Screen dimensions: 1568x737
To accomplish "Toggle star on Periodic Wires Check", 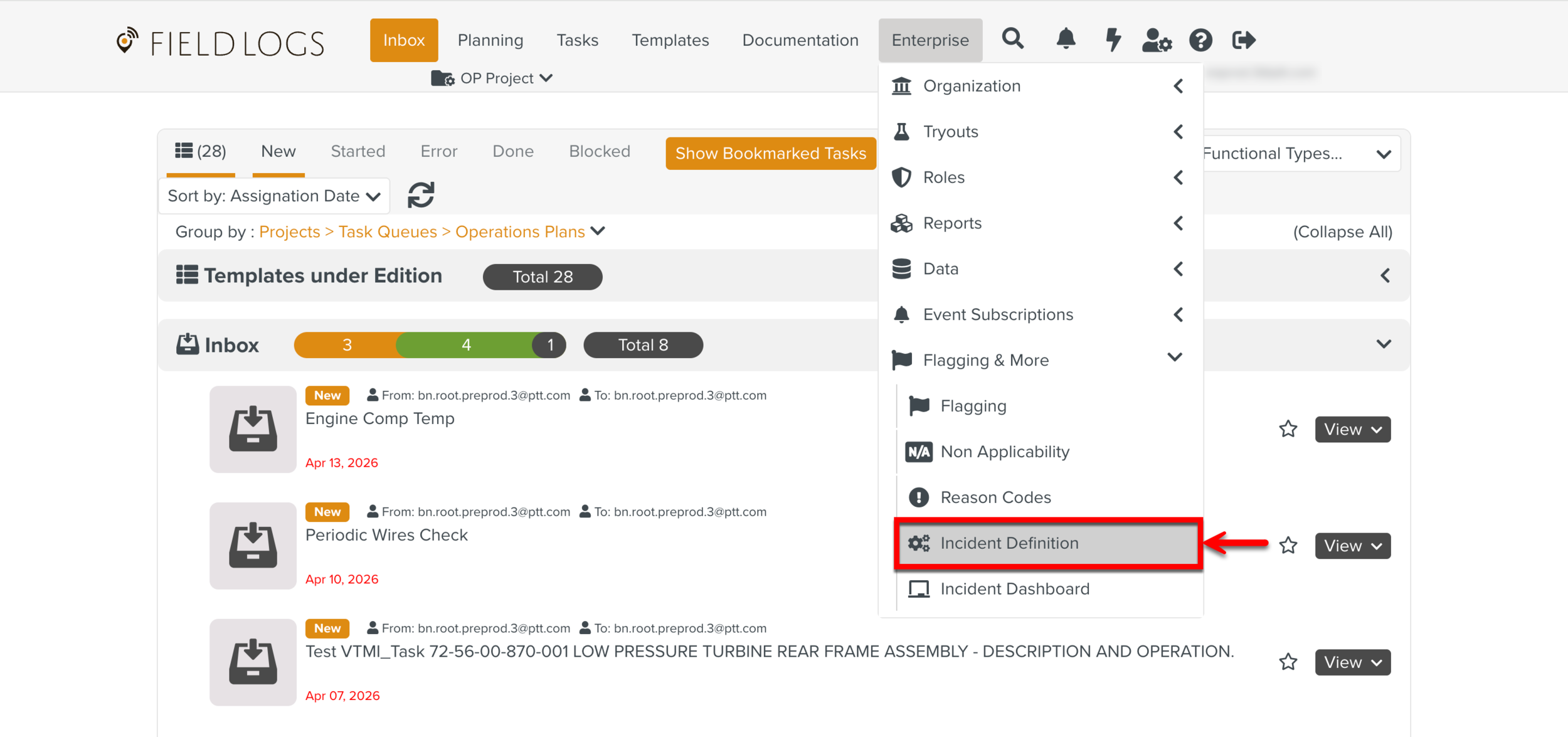I will point(1288,546).
